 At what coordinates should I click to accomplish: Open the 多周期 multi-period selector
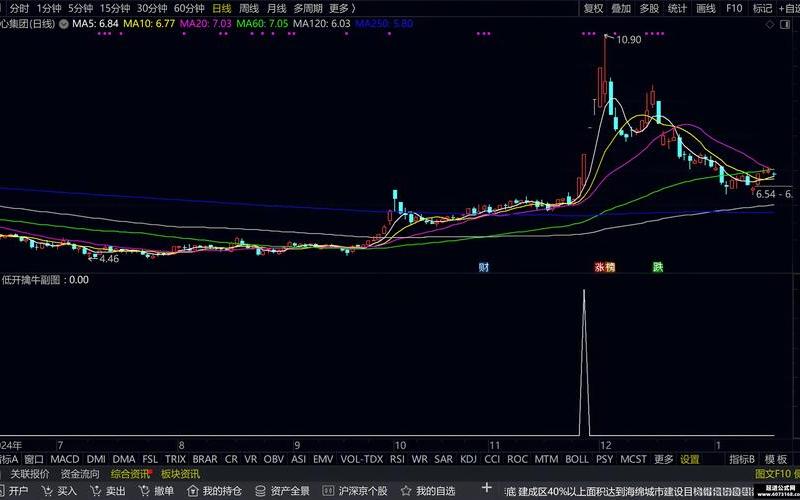(308, 8)
